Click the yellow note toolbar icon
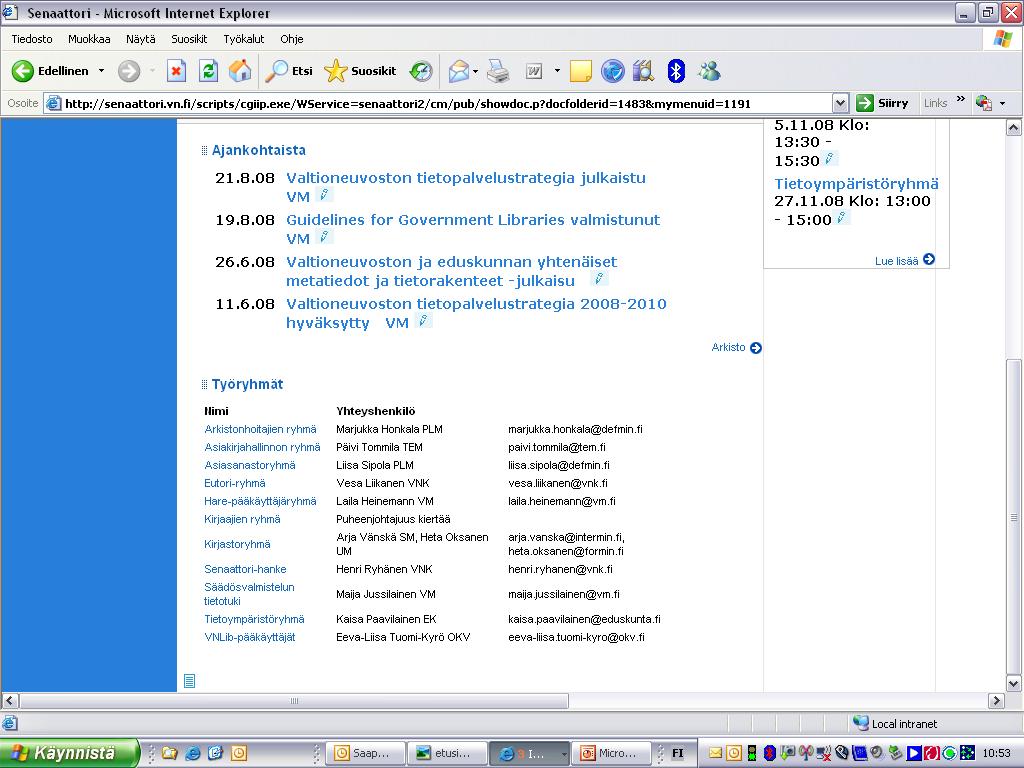Image resolution: width=1024 pixels, height=768 pixels. coord(581,71)
